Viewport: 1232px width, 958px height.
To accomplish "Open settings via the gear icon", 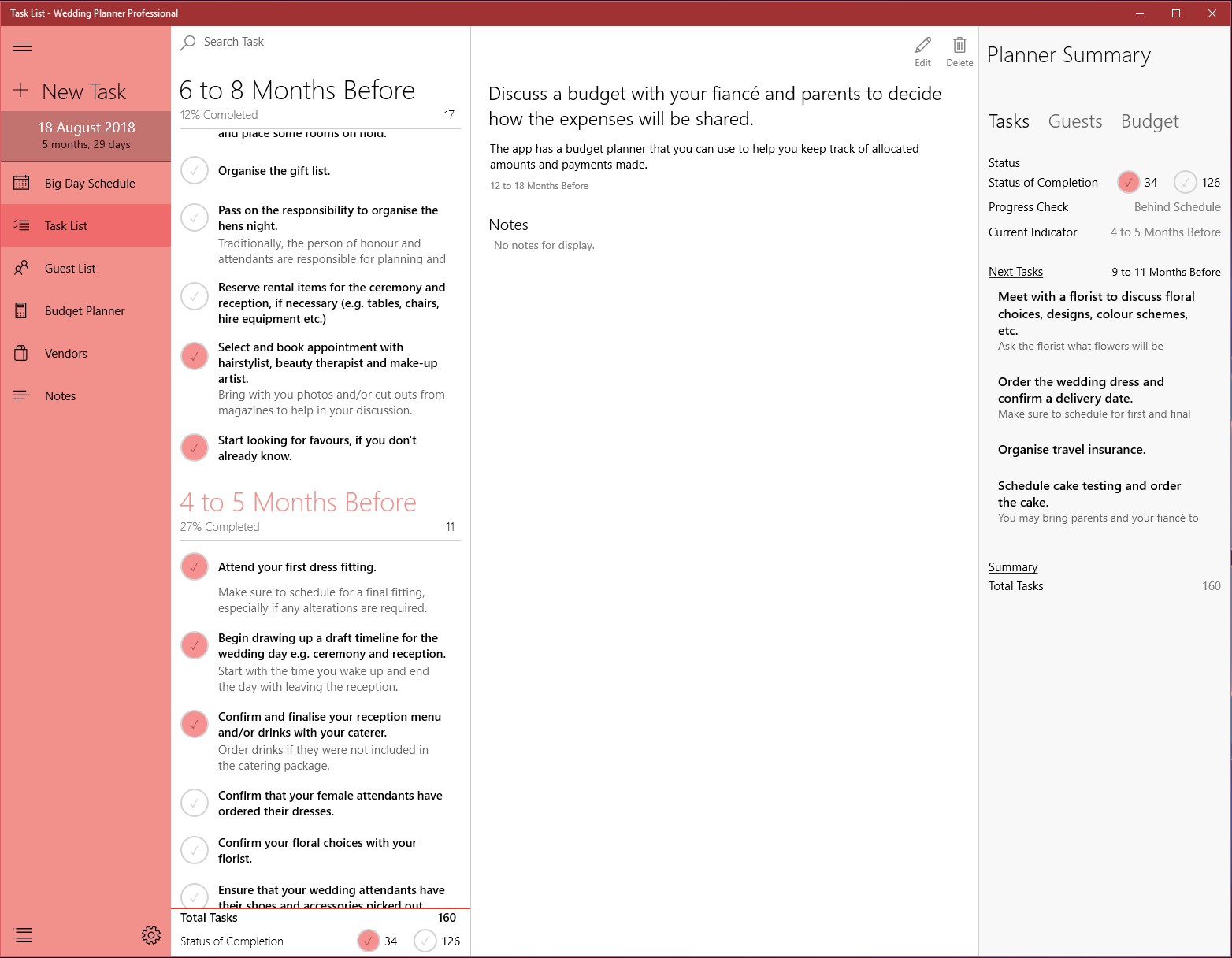I will coord(151,935).
